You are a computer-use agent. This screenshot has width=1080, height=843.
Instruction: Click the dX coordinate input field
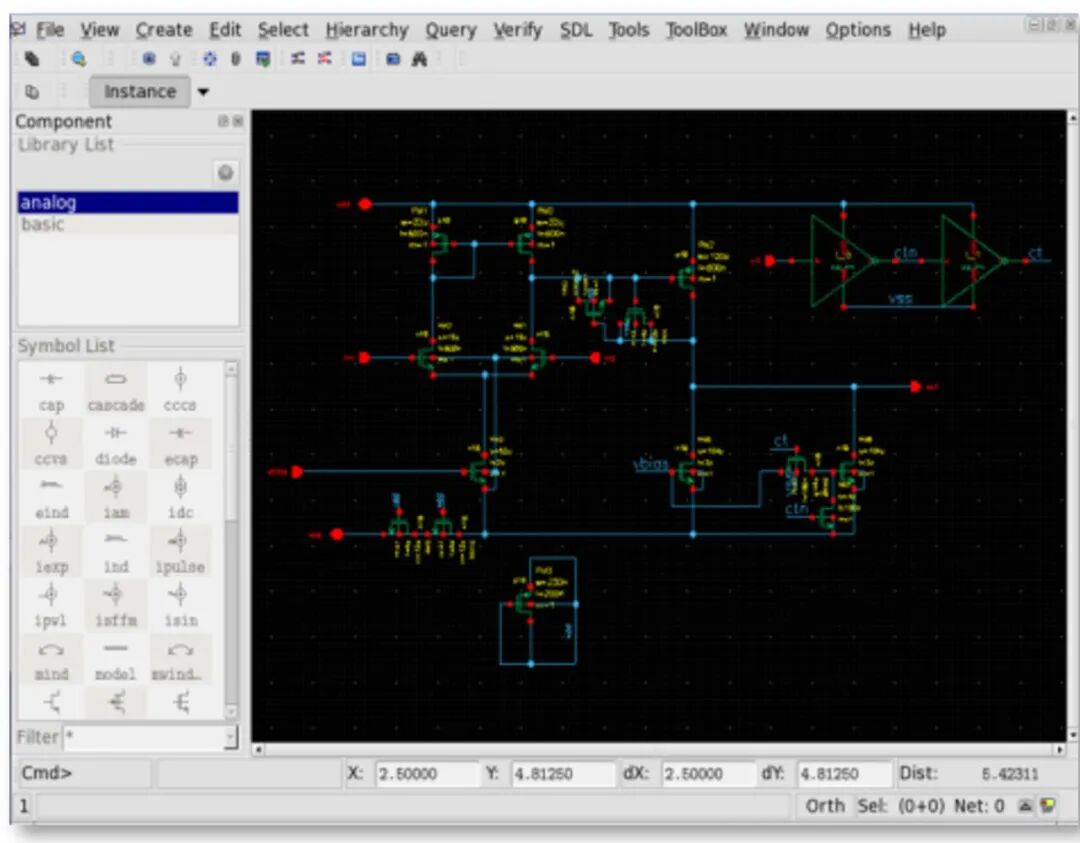708,774
